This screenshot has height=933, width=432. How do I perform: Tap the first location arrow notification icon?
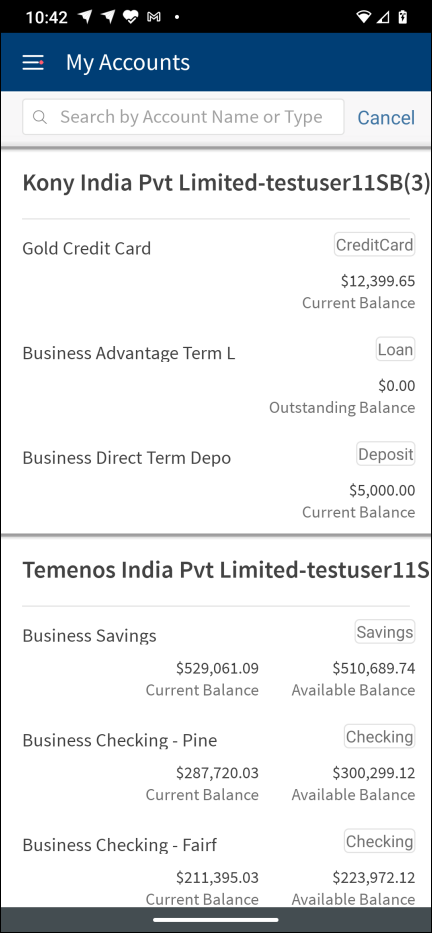pyautogui.click(x=86, y=17)
